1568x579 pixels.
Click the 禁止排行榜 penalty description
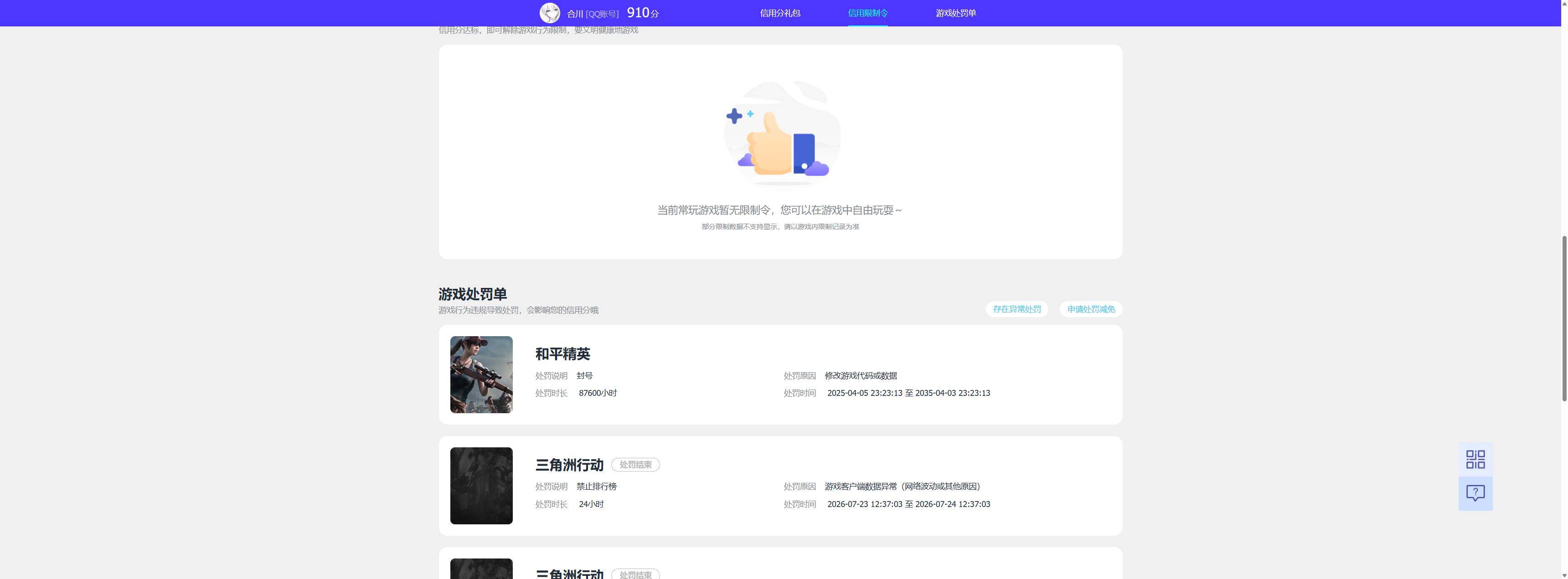(597, 487)
